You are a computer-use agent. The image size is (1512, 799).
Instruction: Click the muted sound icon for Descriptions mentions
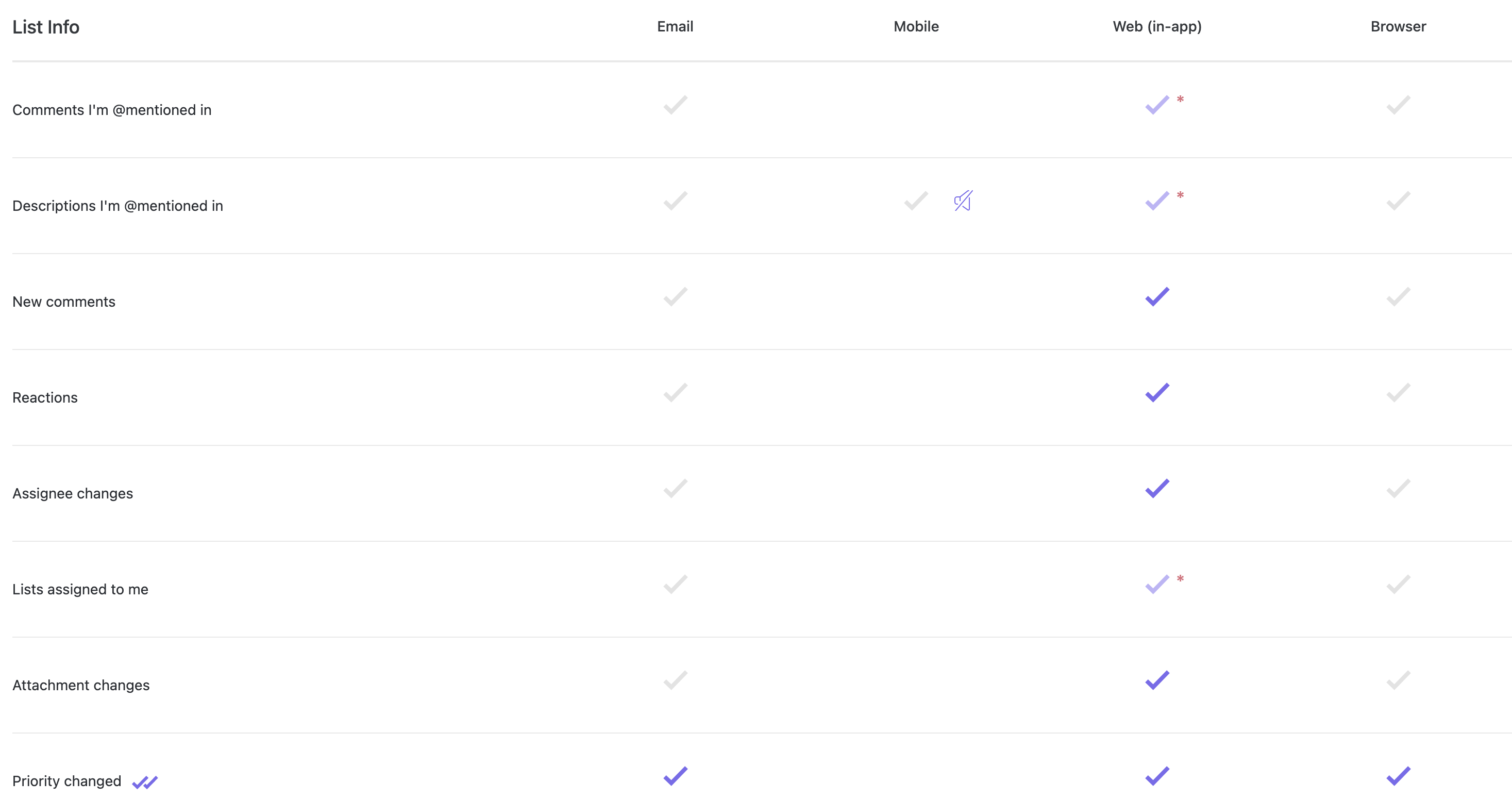(x=963, y=201)
